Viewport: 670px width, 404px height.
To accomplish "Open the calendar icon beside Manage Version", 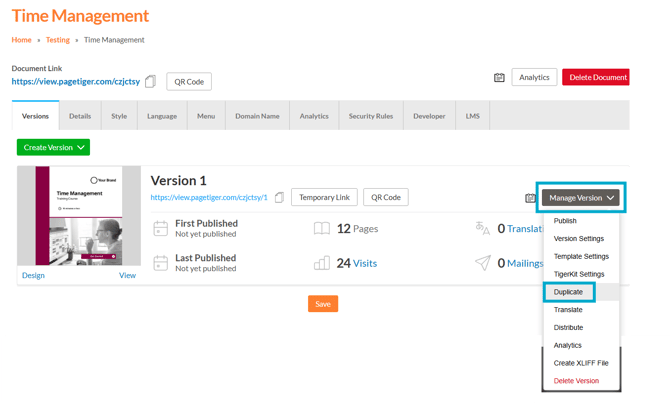I will [x=530, y=198].
